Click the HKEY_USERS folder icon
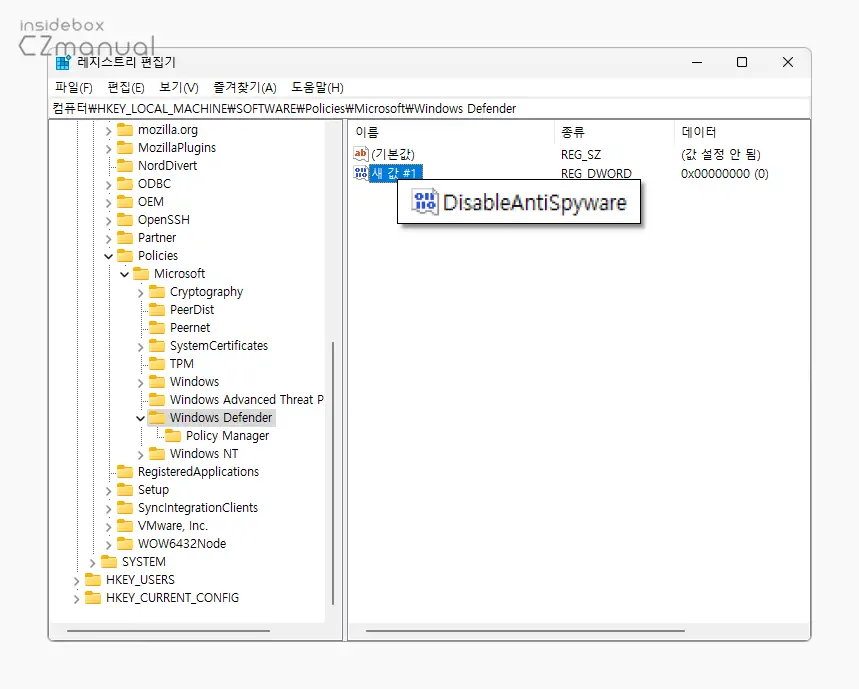 (93, 580)
